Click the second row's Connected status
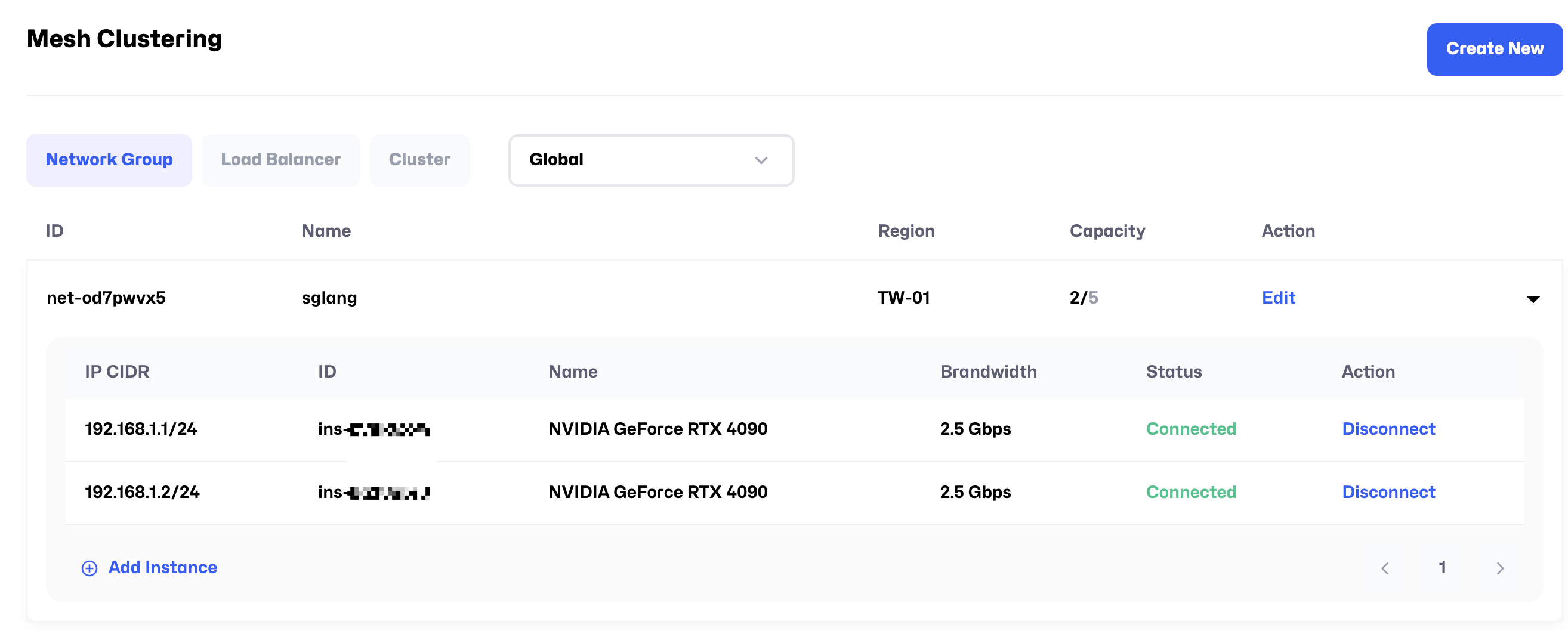This screenshot has height=631, width=1568. (x=1190, y=492)
